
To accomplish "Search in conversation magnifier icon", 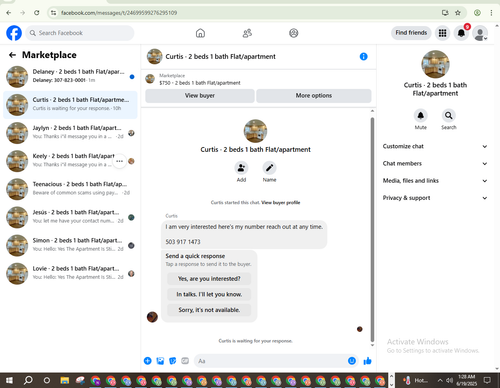I will (x=449, y=116).
